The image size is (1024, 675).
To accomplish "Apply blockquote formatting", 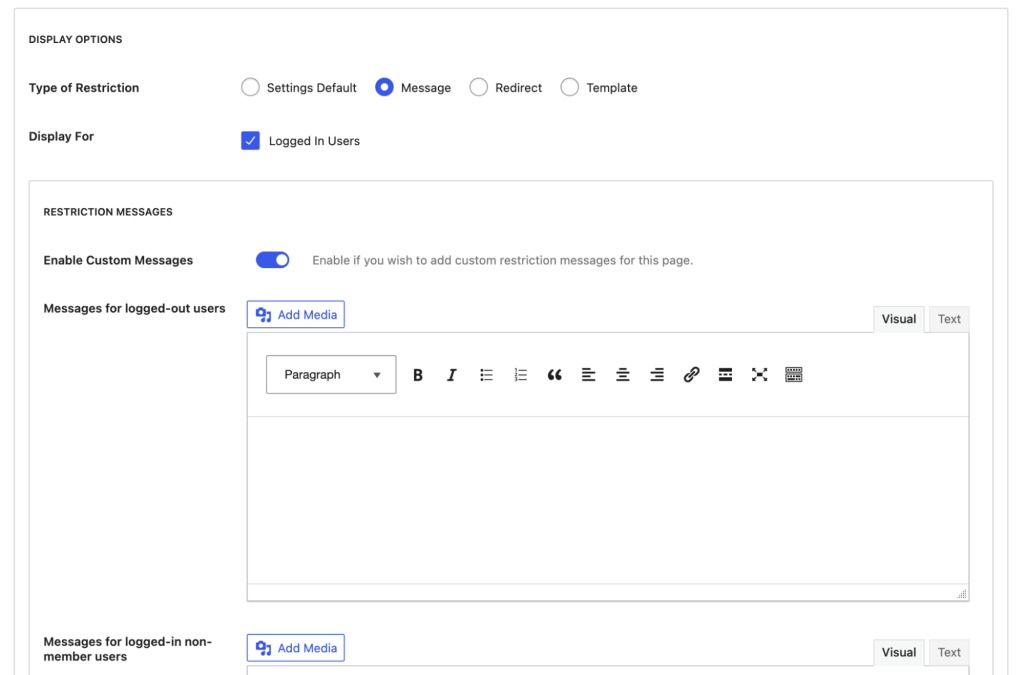I will click(554, 374).
